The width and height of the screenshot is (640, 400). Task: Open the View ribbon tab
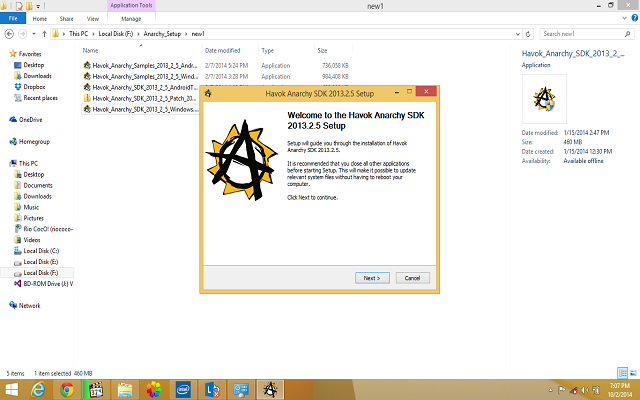tap(93, 19)
